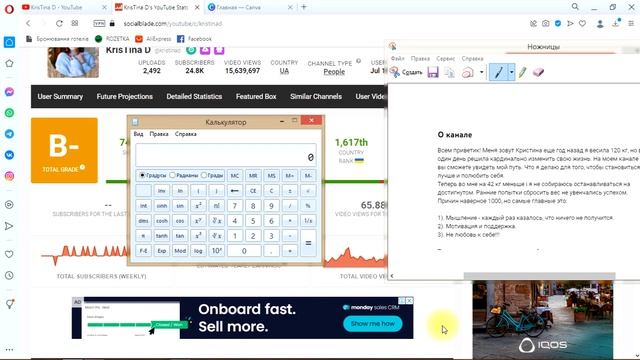
Task: Open Similar Channels section
Action: pyautogui.click(x=316, y=96)
